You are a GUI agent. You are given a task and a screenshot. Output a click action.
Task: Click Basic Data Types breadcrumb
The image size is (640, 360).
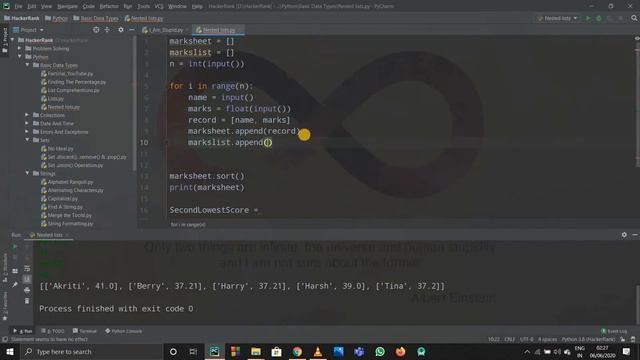click(99, 18)
